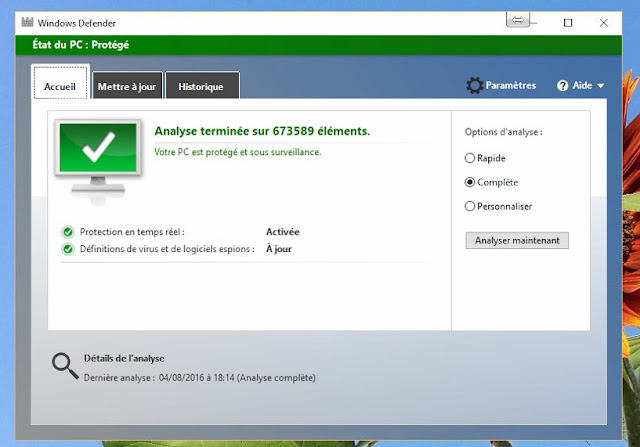Click the 'À jour' status value
The image size is (640, 447).
[279, 249]
